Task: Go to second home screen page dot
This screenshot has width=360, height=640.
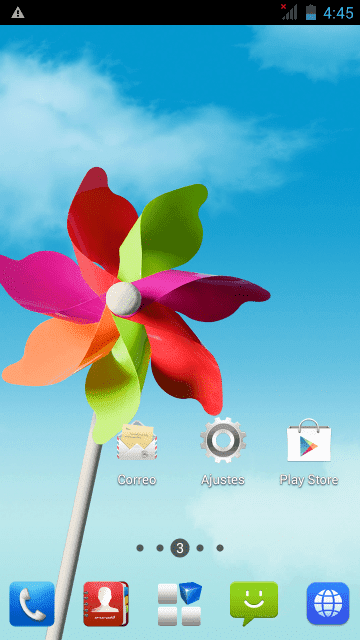Action: 160,548
